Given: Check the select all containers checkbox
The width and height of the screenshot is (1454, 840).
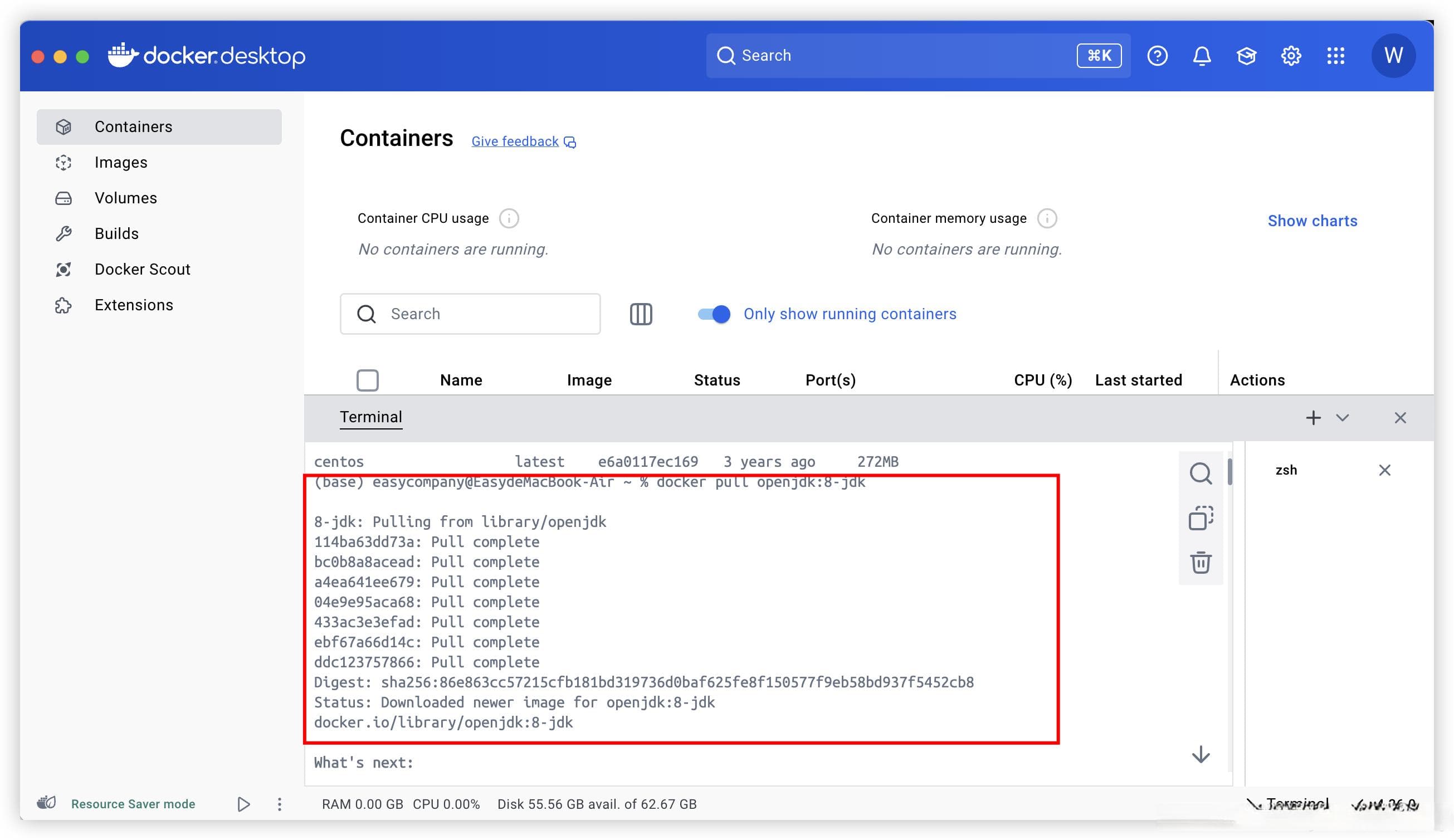Looking at the screenshot, I should pos(368,380).
